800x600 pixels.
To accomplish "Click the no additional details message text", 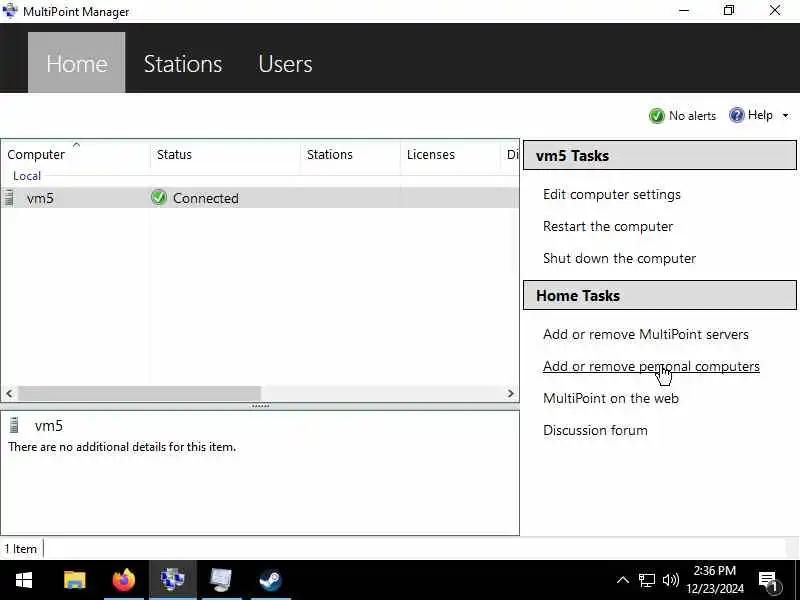I will 122,447.
